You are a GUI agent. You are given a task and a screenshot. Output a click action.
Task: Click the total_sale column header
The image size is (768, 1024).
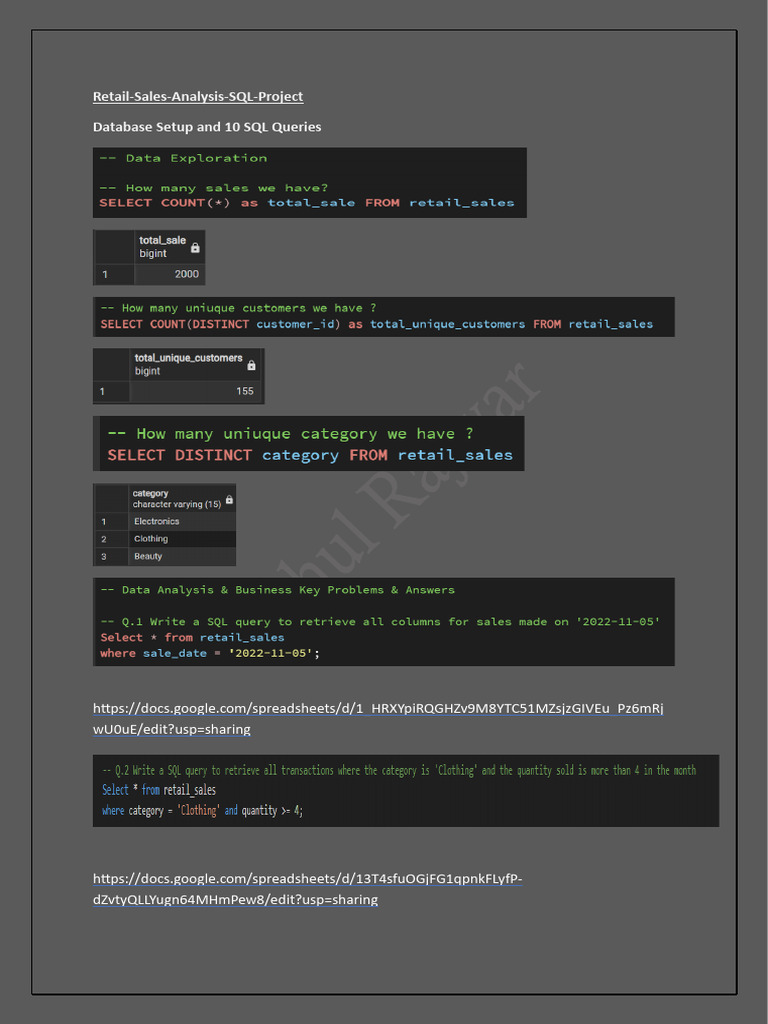[169, 247]
